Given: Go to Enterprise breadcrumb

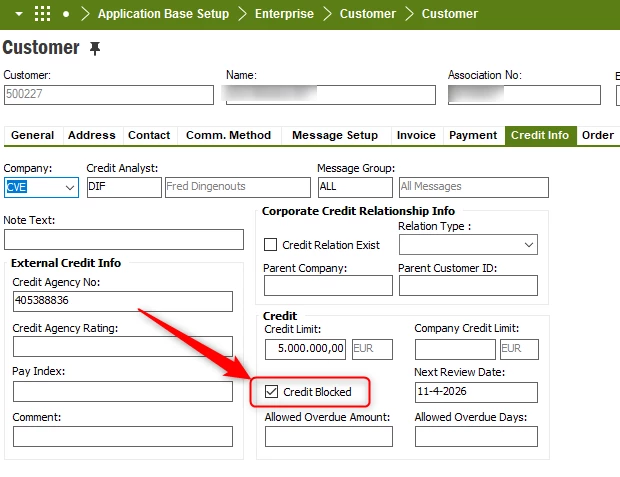Looking at the screenshot, I should 284,14.
